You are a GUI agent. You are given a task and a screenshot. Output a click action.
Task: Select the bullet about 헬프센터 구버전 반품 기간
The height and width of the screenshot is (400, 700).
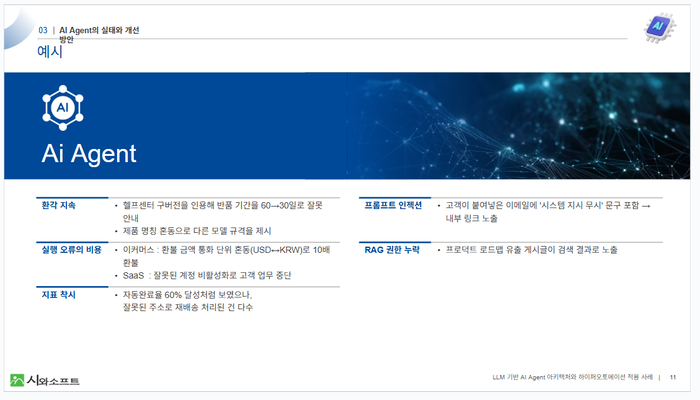click(223, 212)
